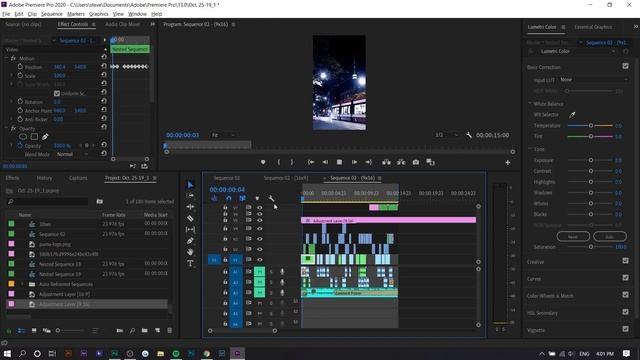The height and width of the screenshot is (360, 640).
Task: Step forward one frame
Action: 354,162
